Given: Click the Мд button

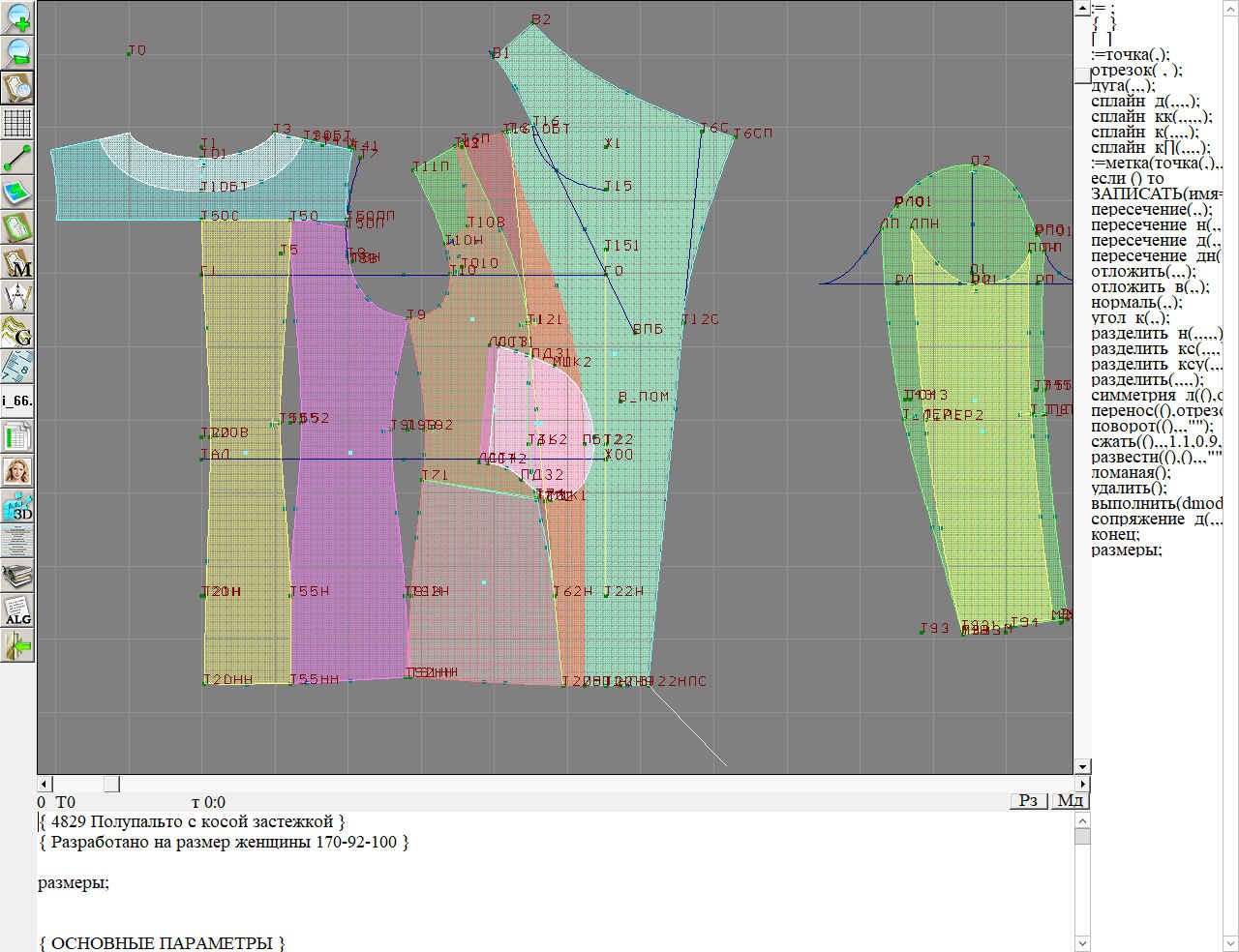Looking at the screenshot, I should point(1070,800).
